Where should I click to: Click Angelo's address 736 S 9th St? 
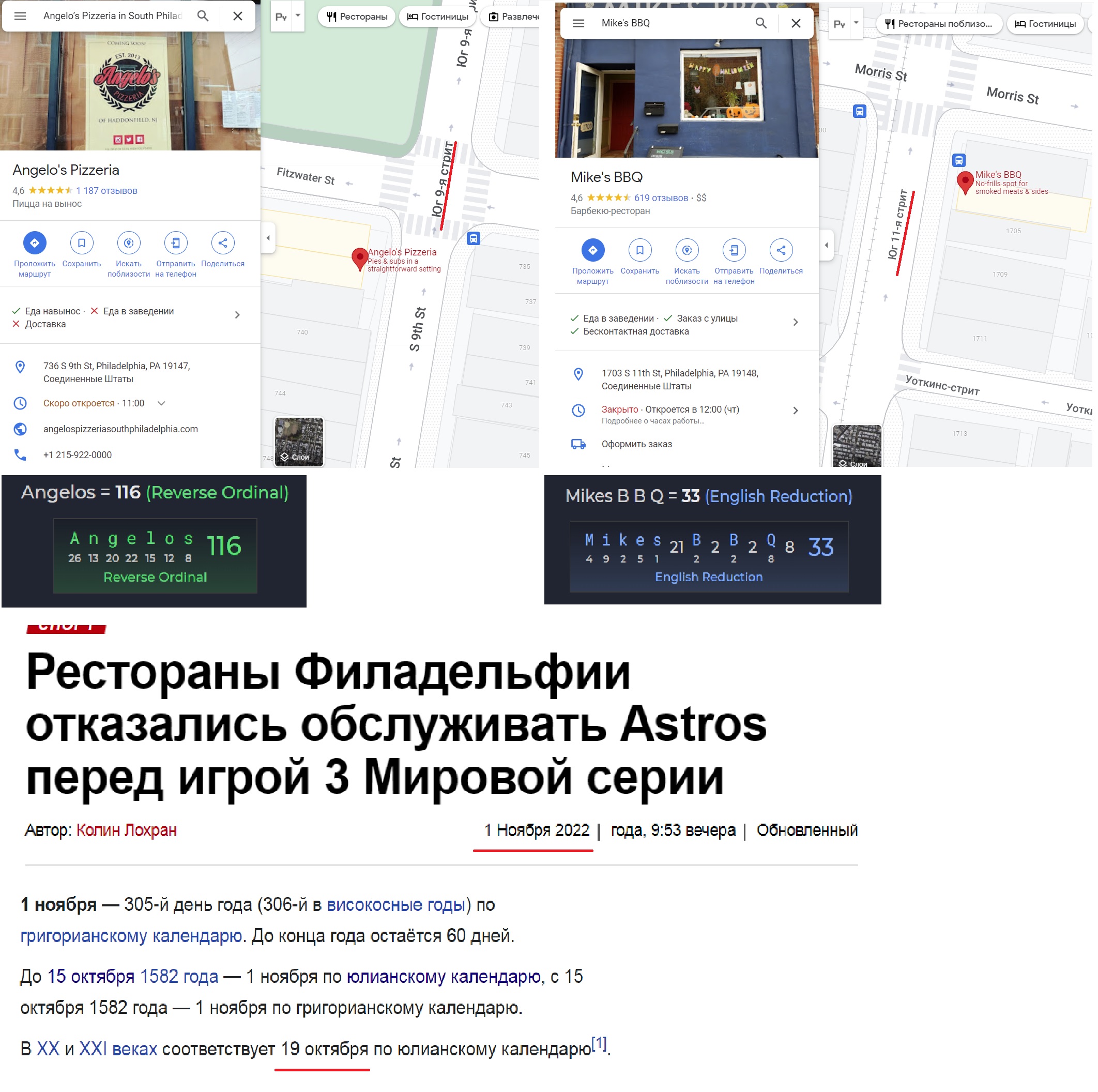pyautogui.click(x=117, y=373)
